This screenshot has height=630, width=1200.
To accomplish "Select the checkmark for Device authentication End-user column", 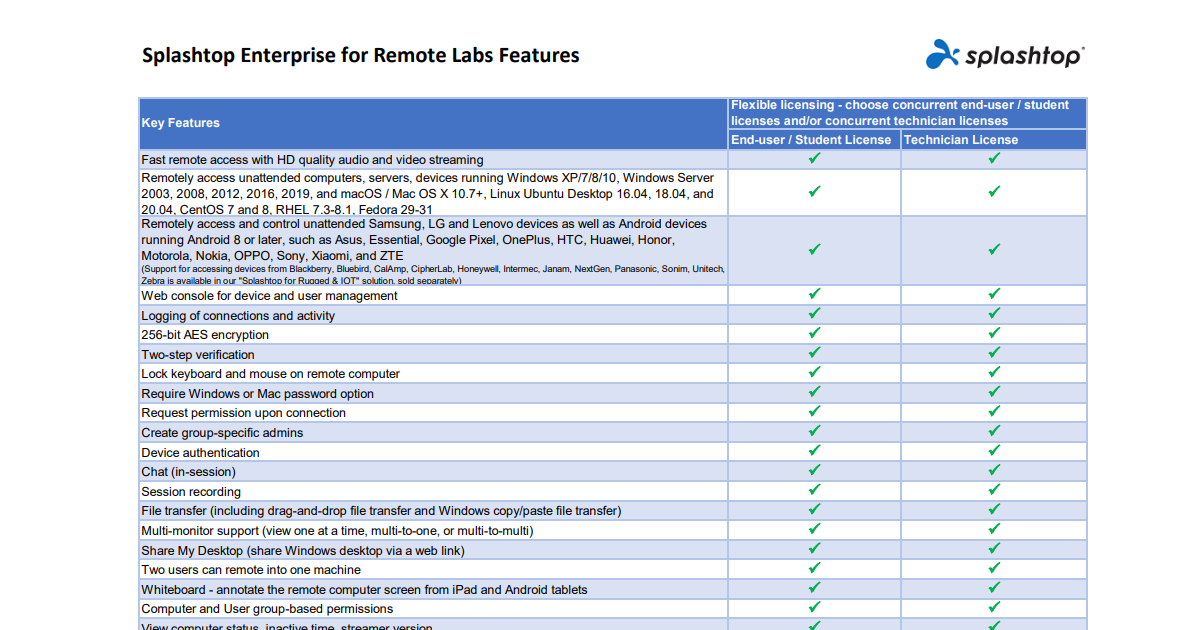I will point(814,451).
